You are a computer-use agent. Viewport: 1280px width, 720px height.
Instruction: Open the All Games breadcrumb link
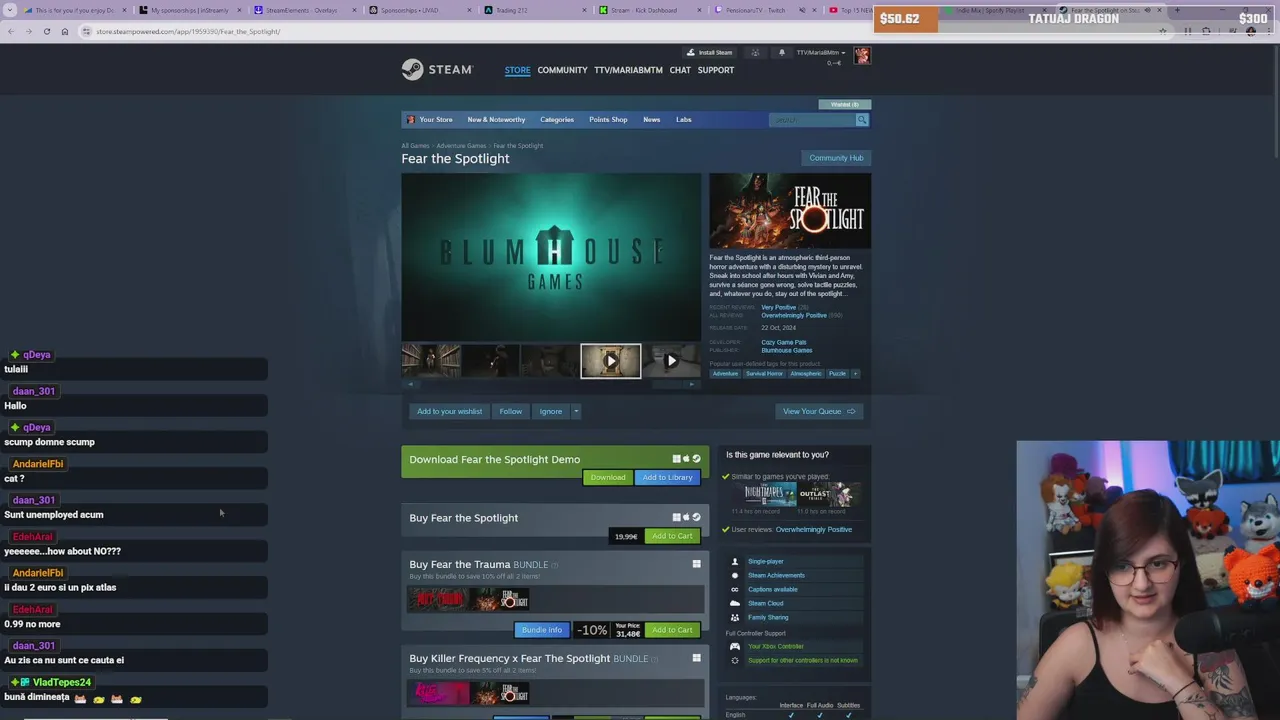click(x=415, y=146)
